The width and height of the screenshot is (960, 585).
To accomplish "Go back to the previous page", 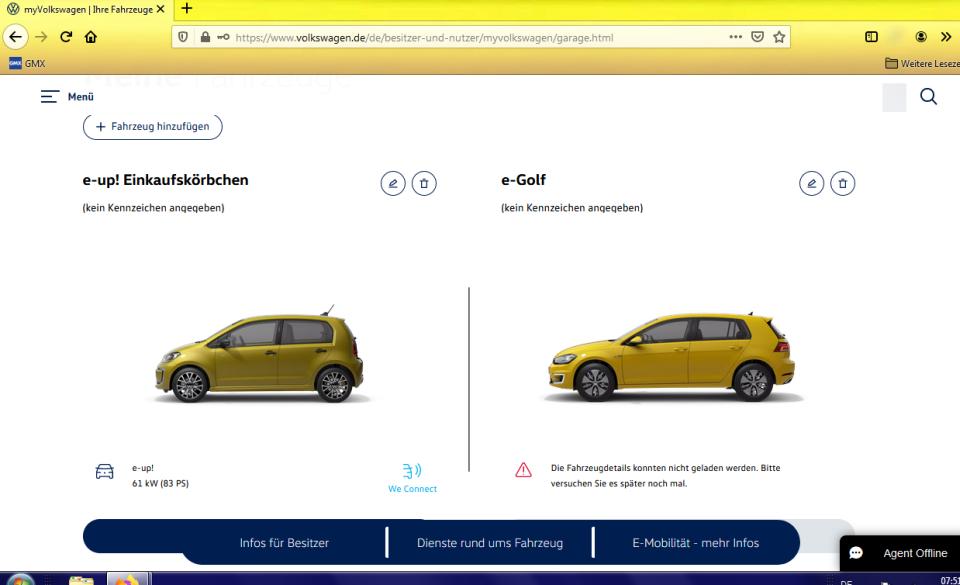I will click(x=15, y=37).
